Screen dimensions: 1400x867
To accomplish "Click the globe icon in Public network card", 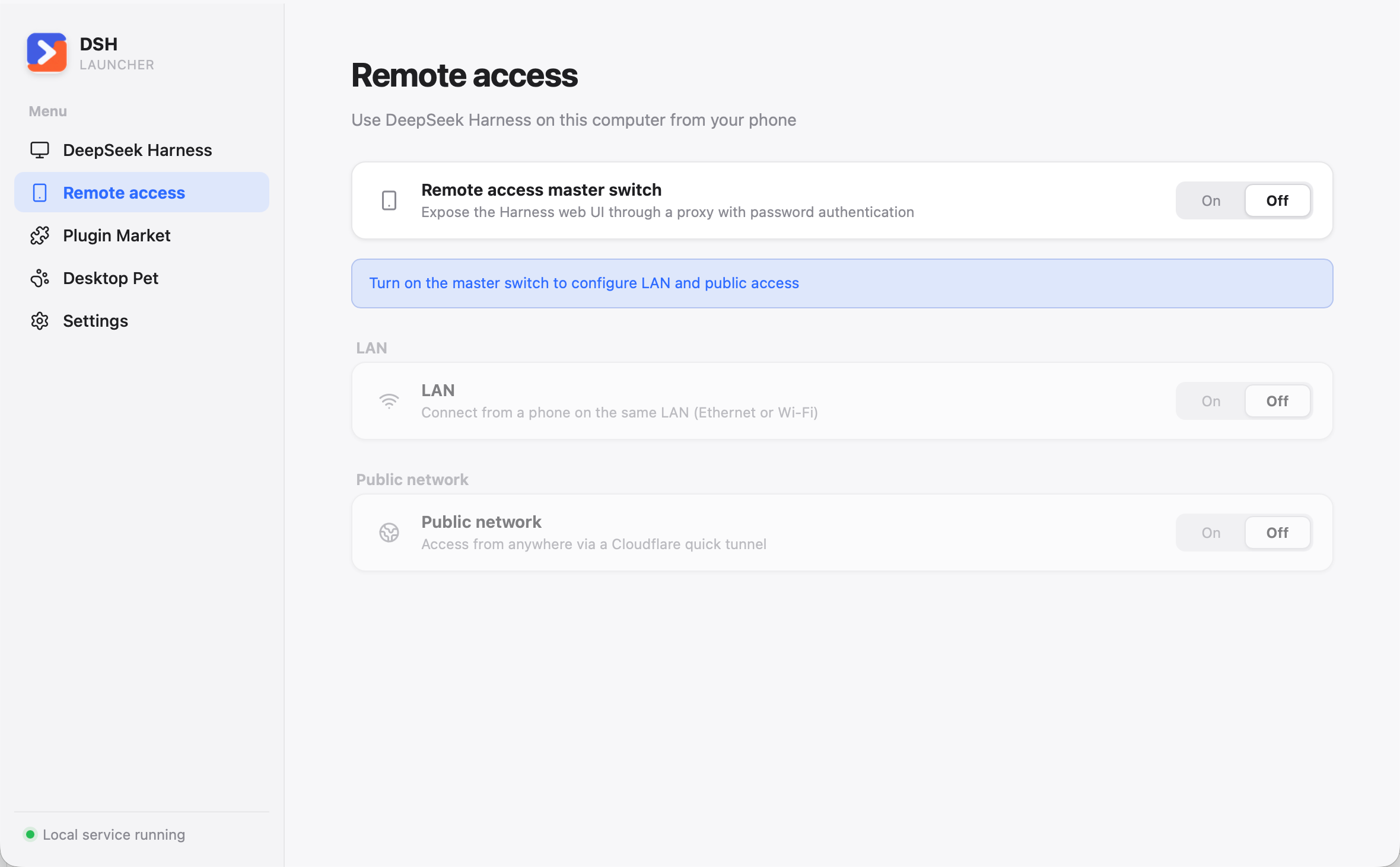I will click(389, 533).
